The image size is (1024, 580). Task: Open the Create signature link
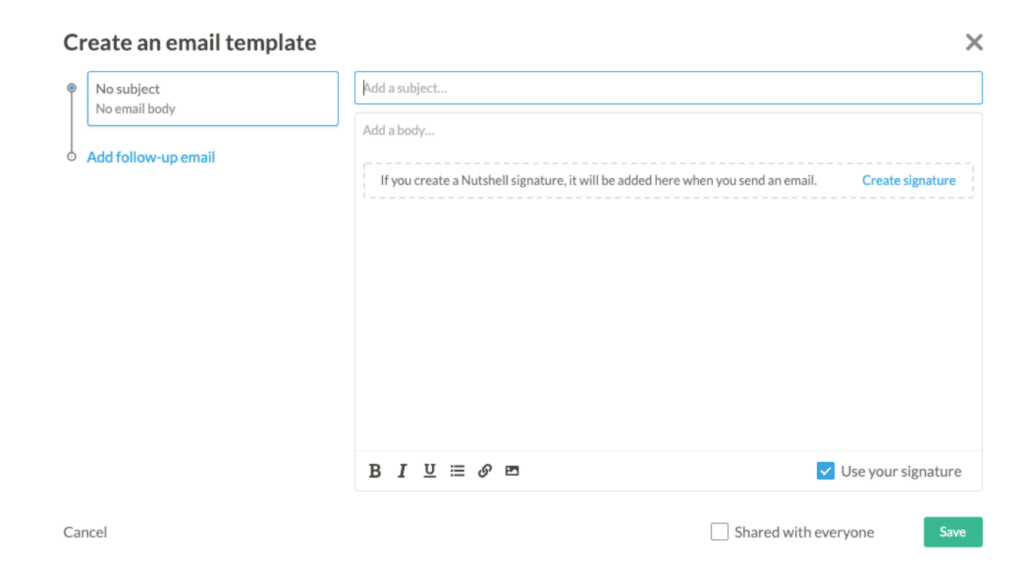pos(908,180)
